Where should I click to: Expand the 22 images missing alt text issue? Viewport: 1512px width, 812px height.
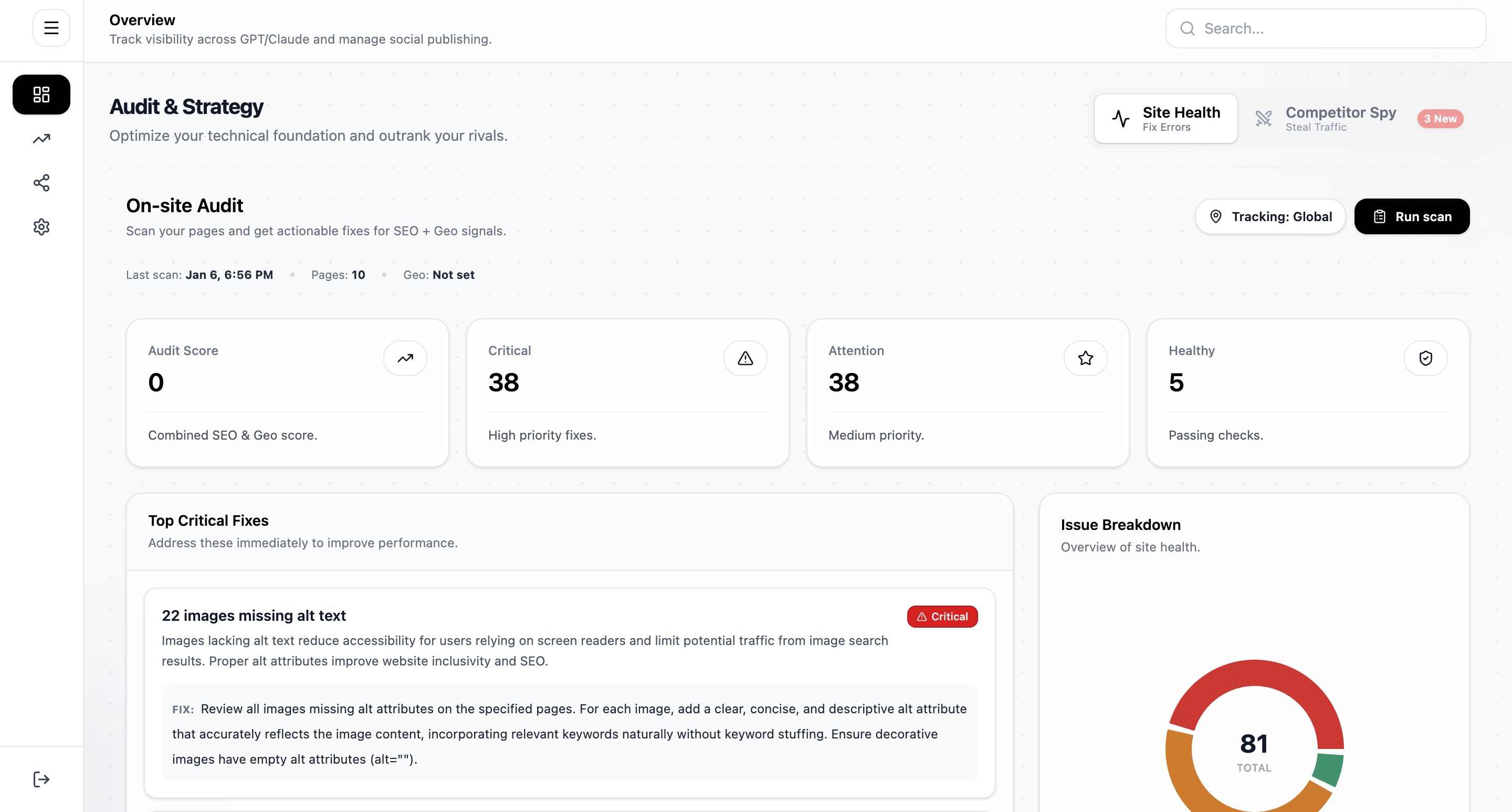click(254, 616)
